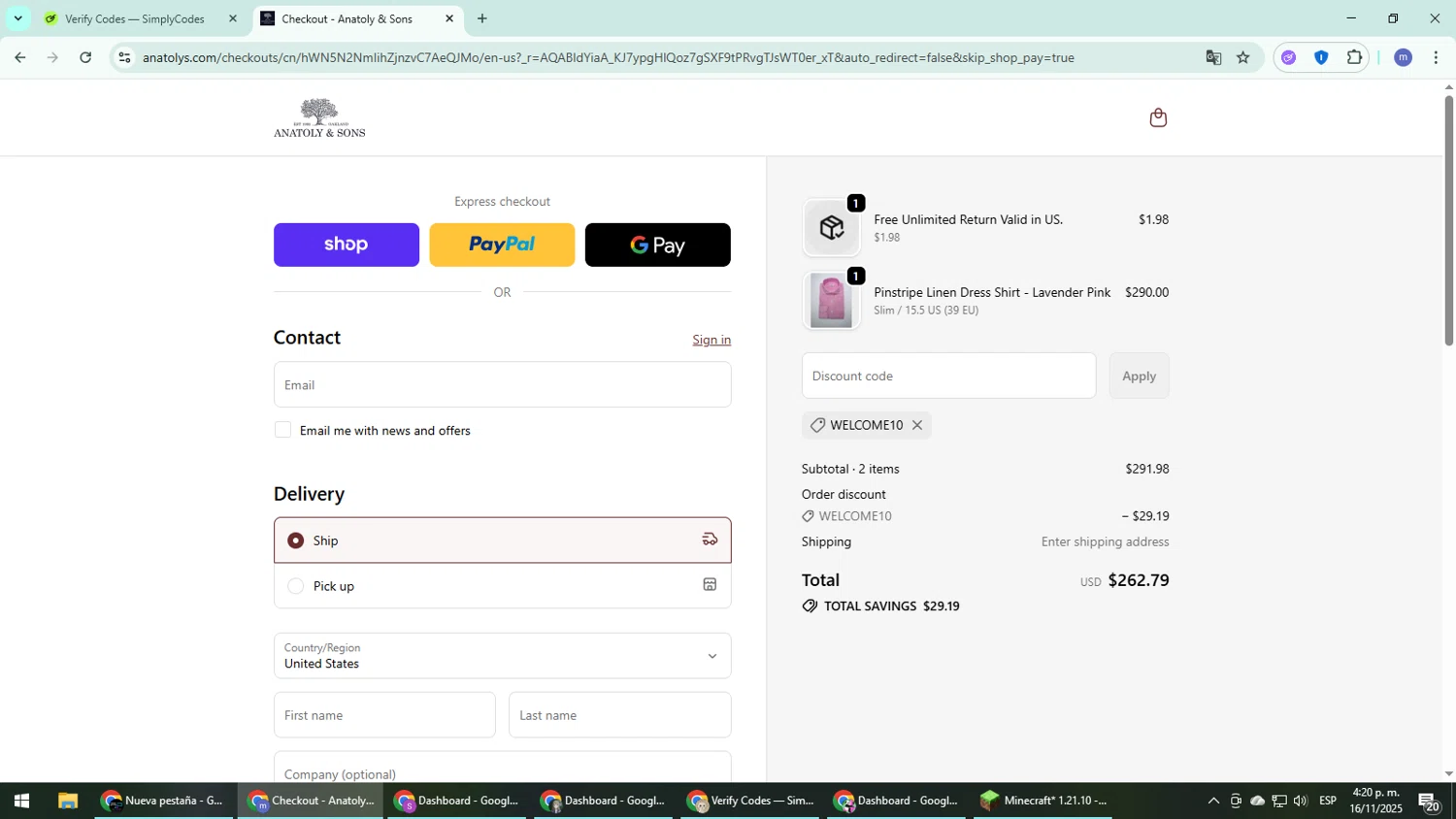Pay with Google Pay express button
The height and width of the screenshot is (819, 1456).
[657, 245]
